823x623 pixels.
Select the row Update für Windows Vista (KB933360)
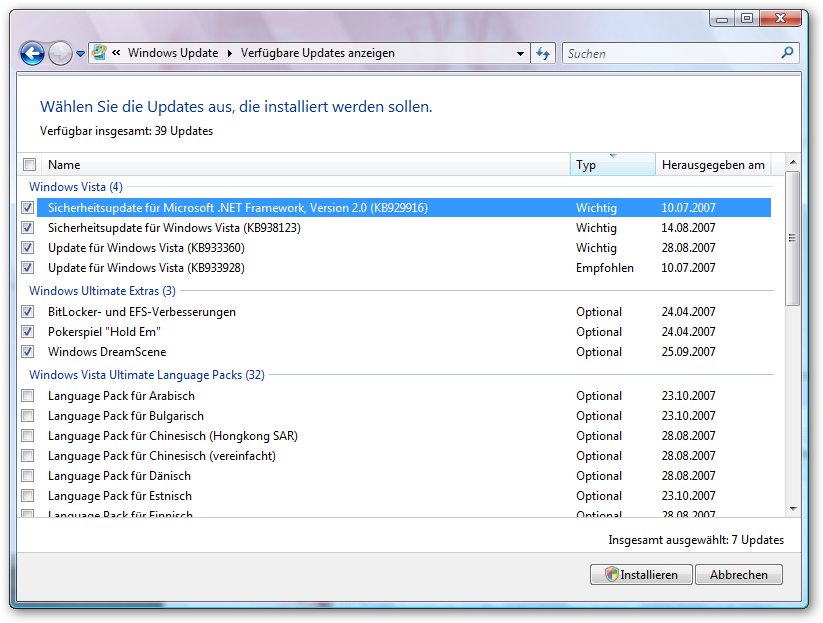(x=404, y=248)
